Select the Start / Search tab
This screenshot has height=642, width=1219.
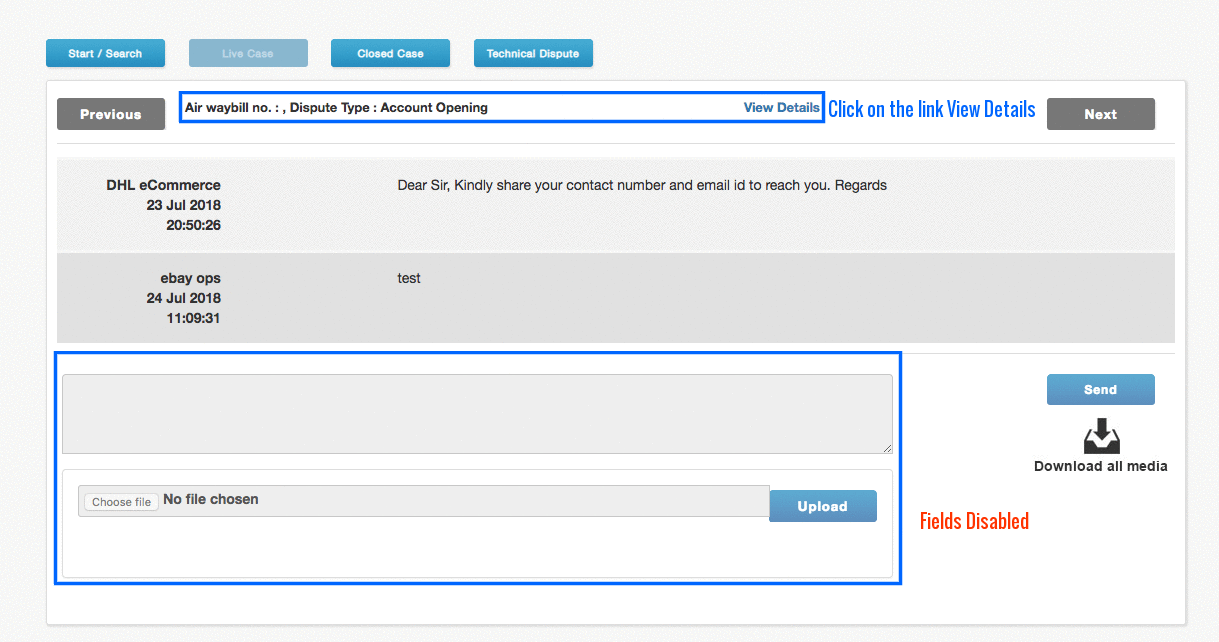click(x=105, y=52)
